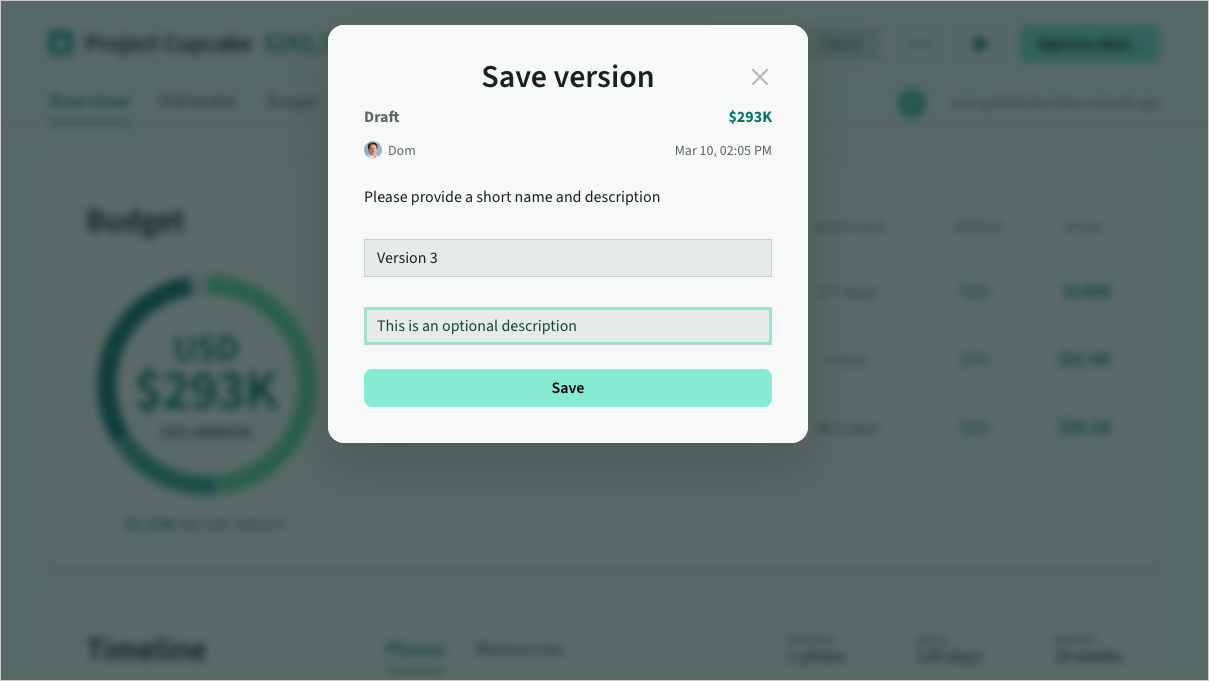
Task: Click the Save version heading
Action: [x=567, y=77]
